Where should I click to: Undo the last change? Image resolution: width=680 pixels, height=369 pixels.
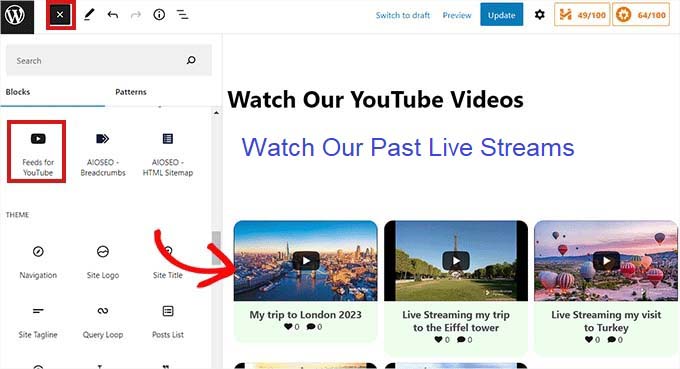[x=113, y=15]
